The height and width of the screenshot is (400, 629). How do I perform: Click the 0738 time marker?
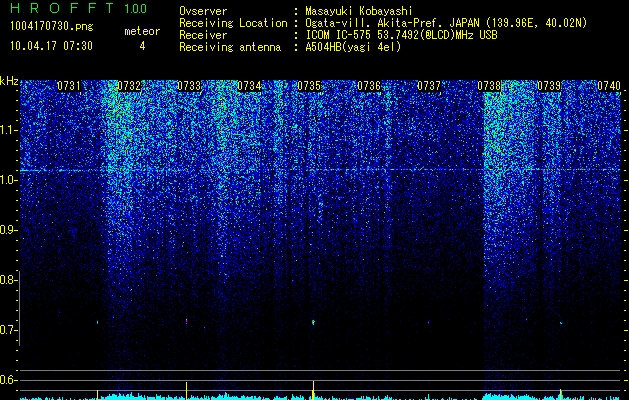(x=489, y=86)
